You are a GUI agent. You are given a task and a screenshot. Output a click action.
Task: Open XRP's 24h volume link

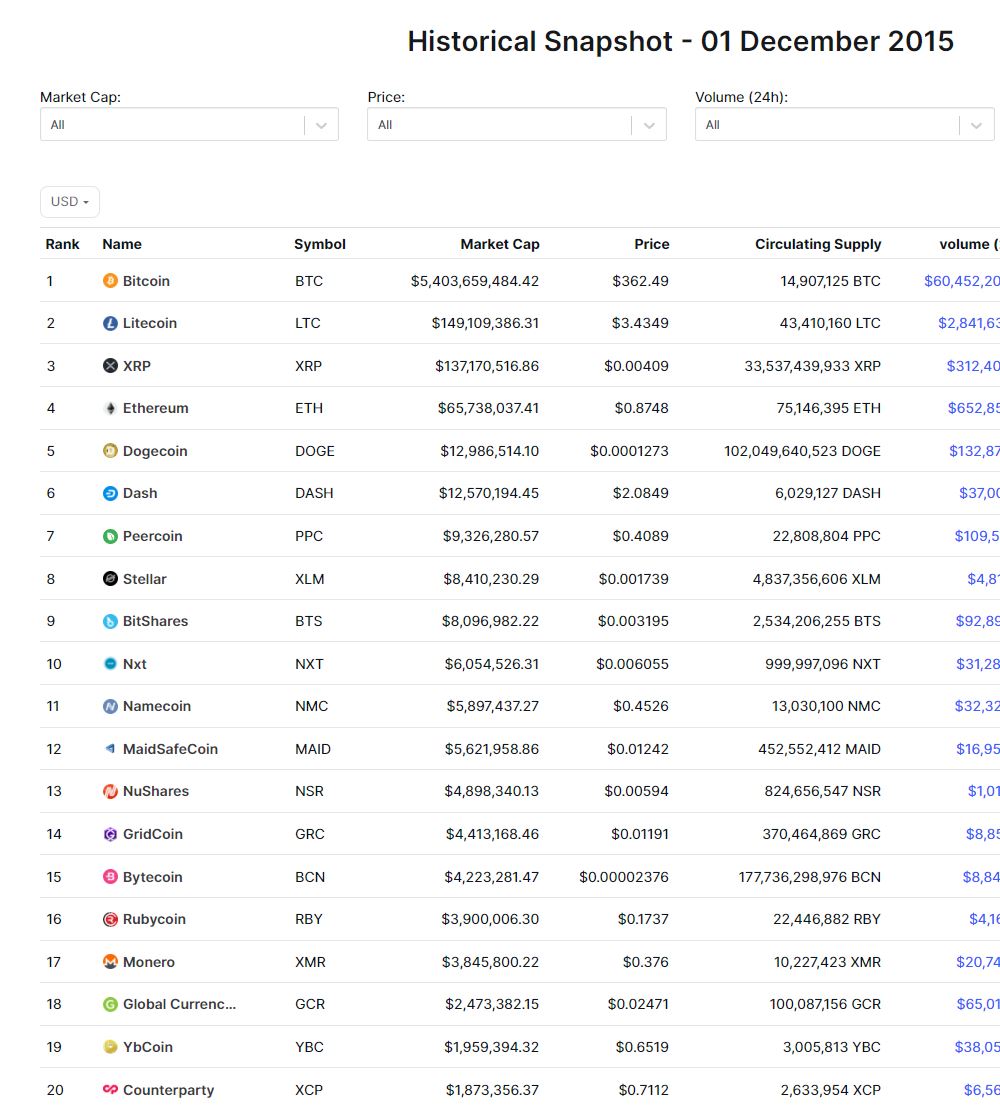(x=973, y=366)
